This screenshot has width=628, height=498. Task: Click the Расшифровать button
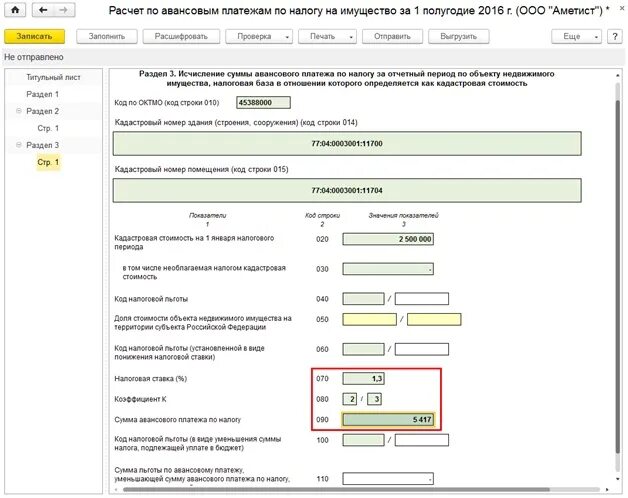(x=181, y=36)
